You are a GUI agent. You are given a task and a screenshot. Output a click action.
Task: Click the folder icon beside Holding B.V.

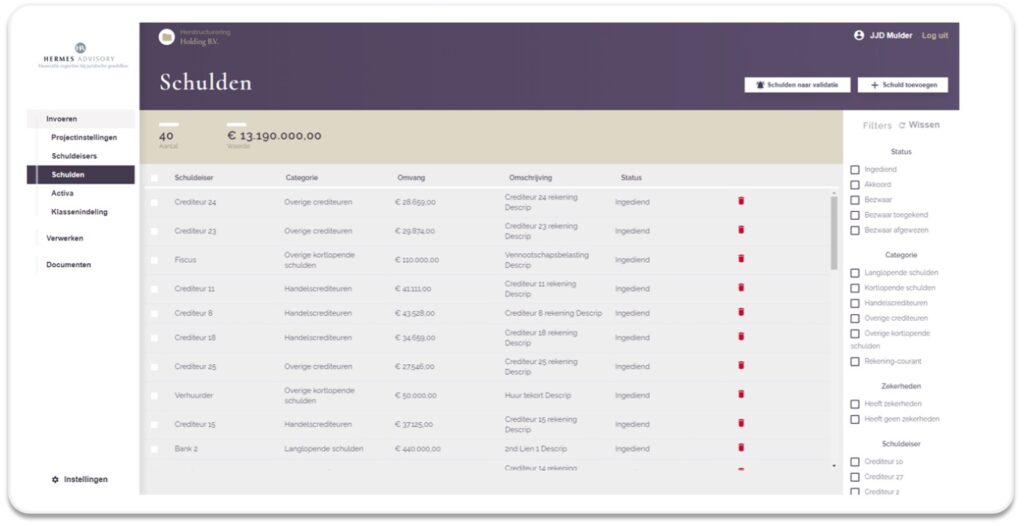[167, 37]
